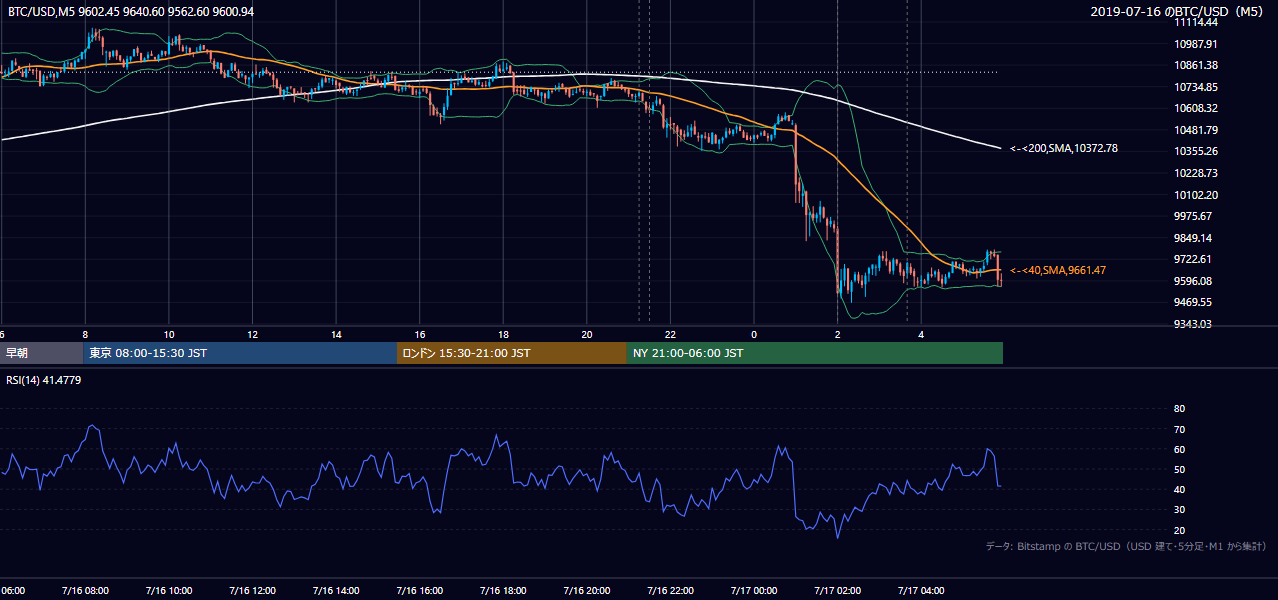Click RSI axis level 40
Screen dimensions: 1278x600
tap(1180, 490)
